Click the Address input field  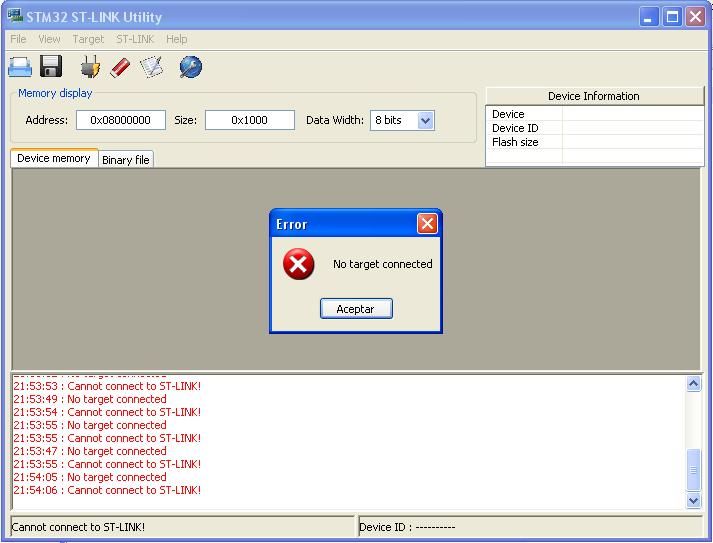pos(121,120)
